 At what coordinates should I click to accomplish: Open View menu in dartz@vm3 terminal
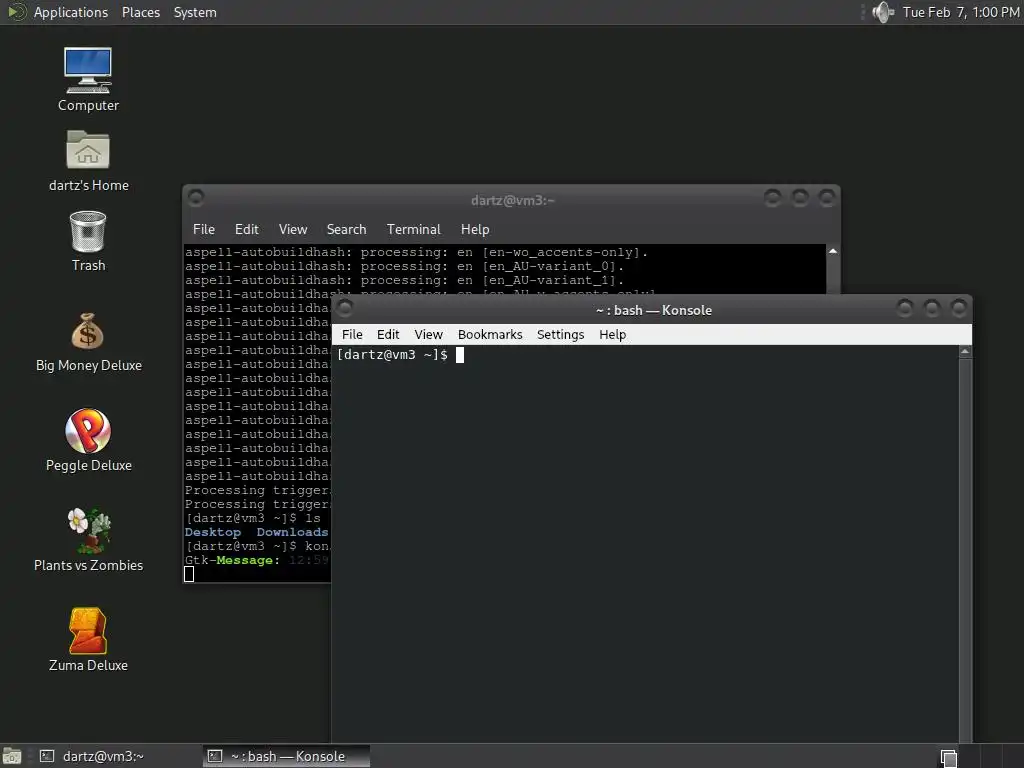click(293, 229)
